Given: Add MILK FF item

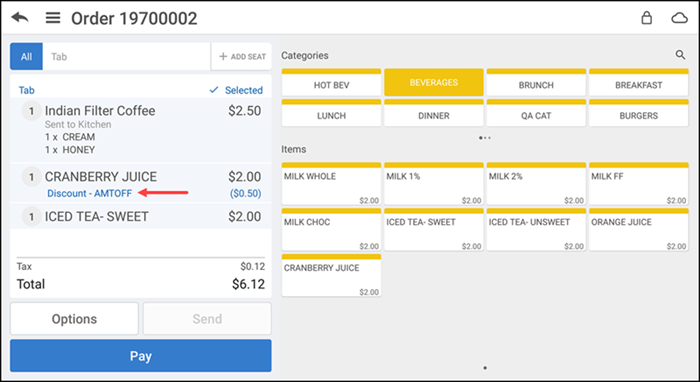Looking at the screenshot, I should 639,184.
